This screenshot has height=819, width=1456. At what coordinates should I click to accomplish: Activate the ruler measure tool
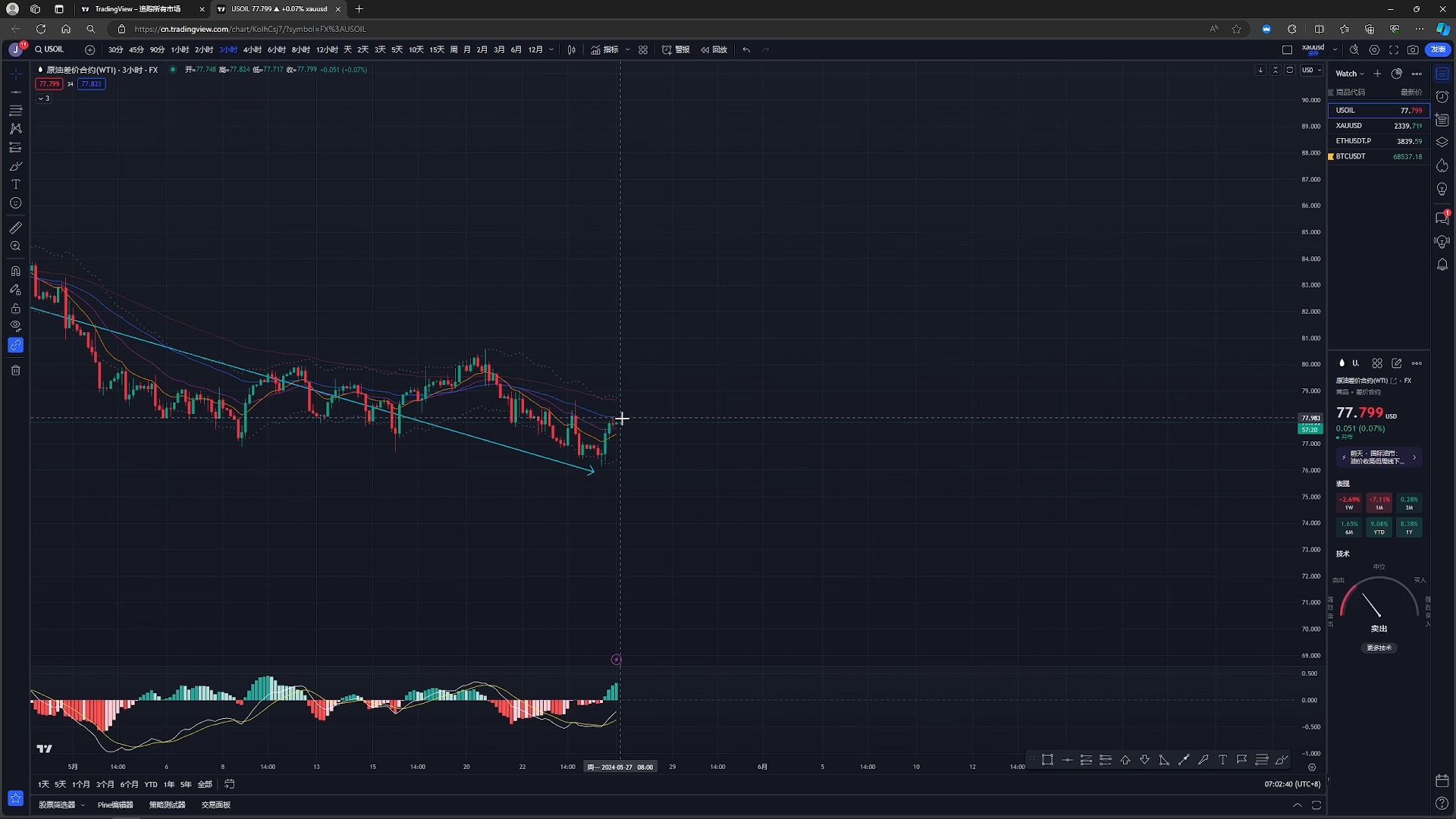tap(15, 227)
